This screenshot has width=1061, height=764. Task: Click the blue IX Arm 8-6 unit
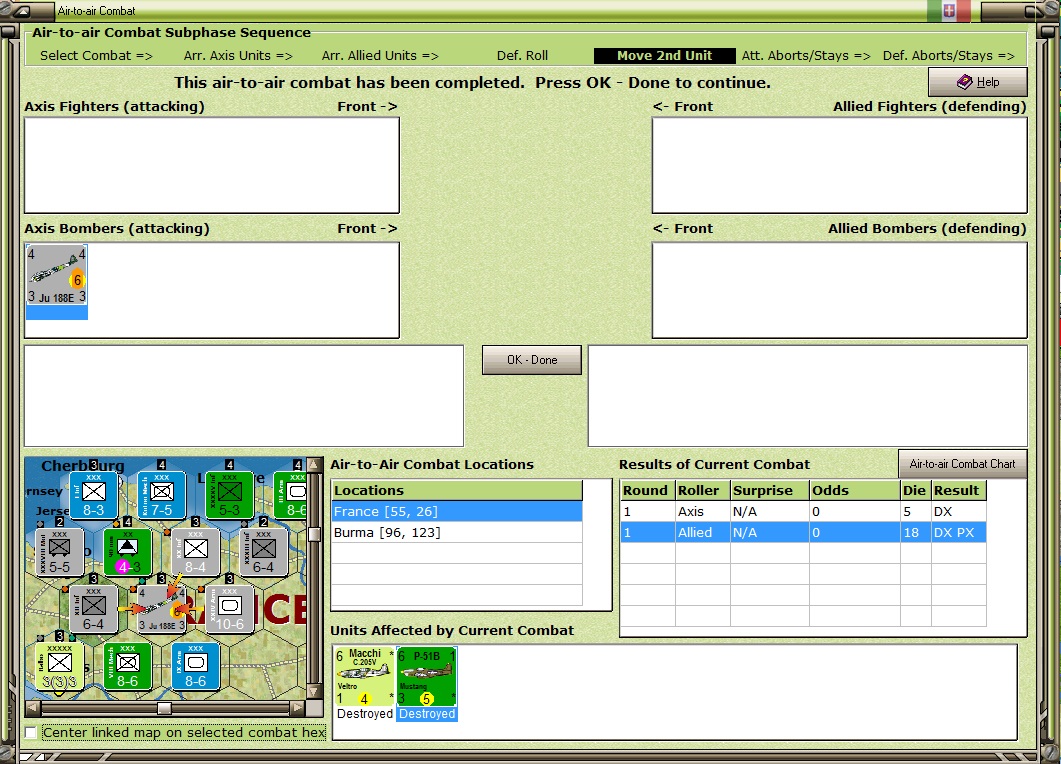[196, 667]
